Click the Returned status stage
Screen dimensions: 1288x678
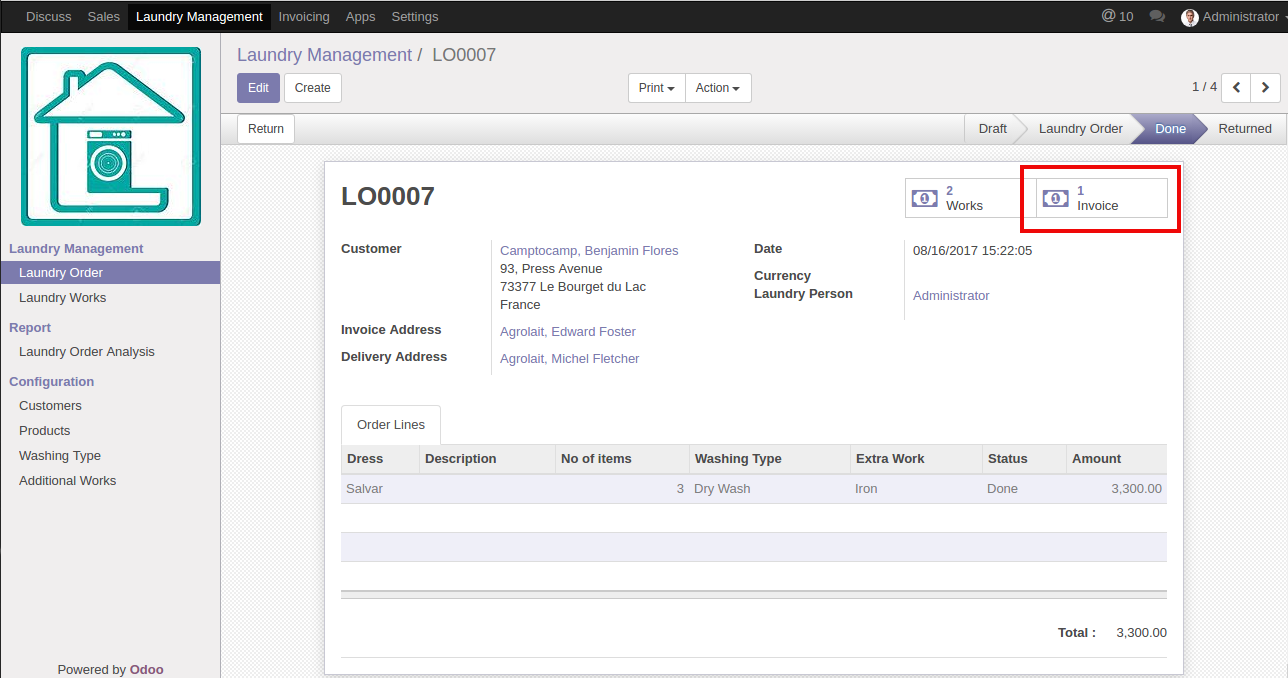[x=1245, y=129]
